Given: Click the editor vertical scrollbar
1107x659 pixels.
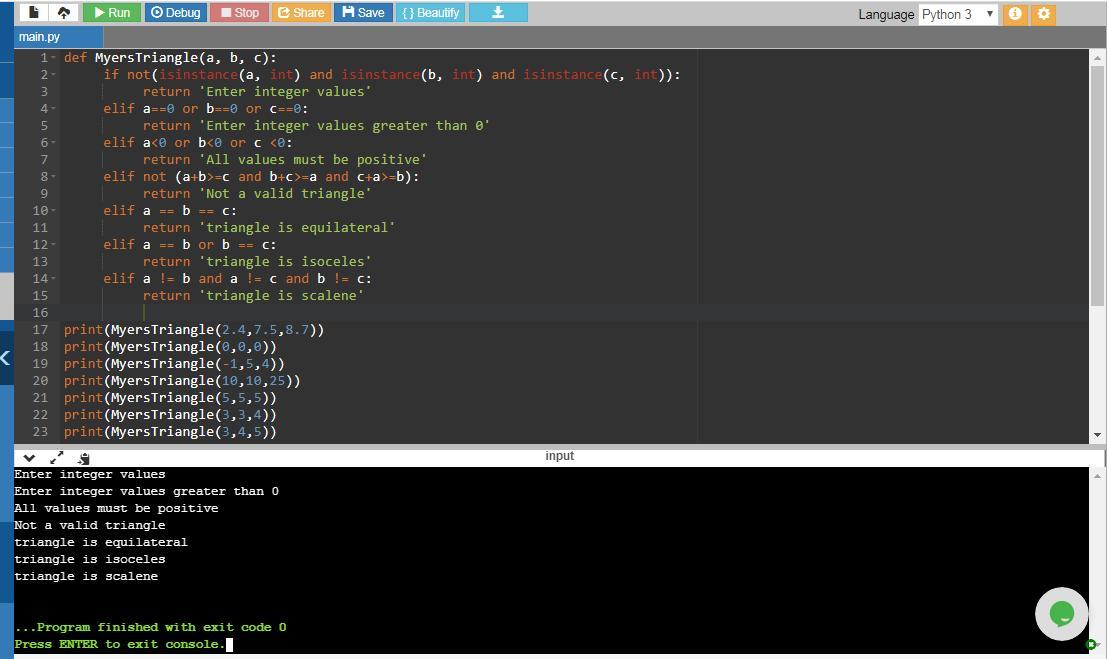Looking at the screenshot, I should coord(1097,180).
